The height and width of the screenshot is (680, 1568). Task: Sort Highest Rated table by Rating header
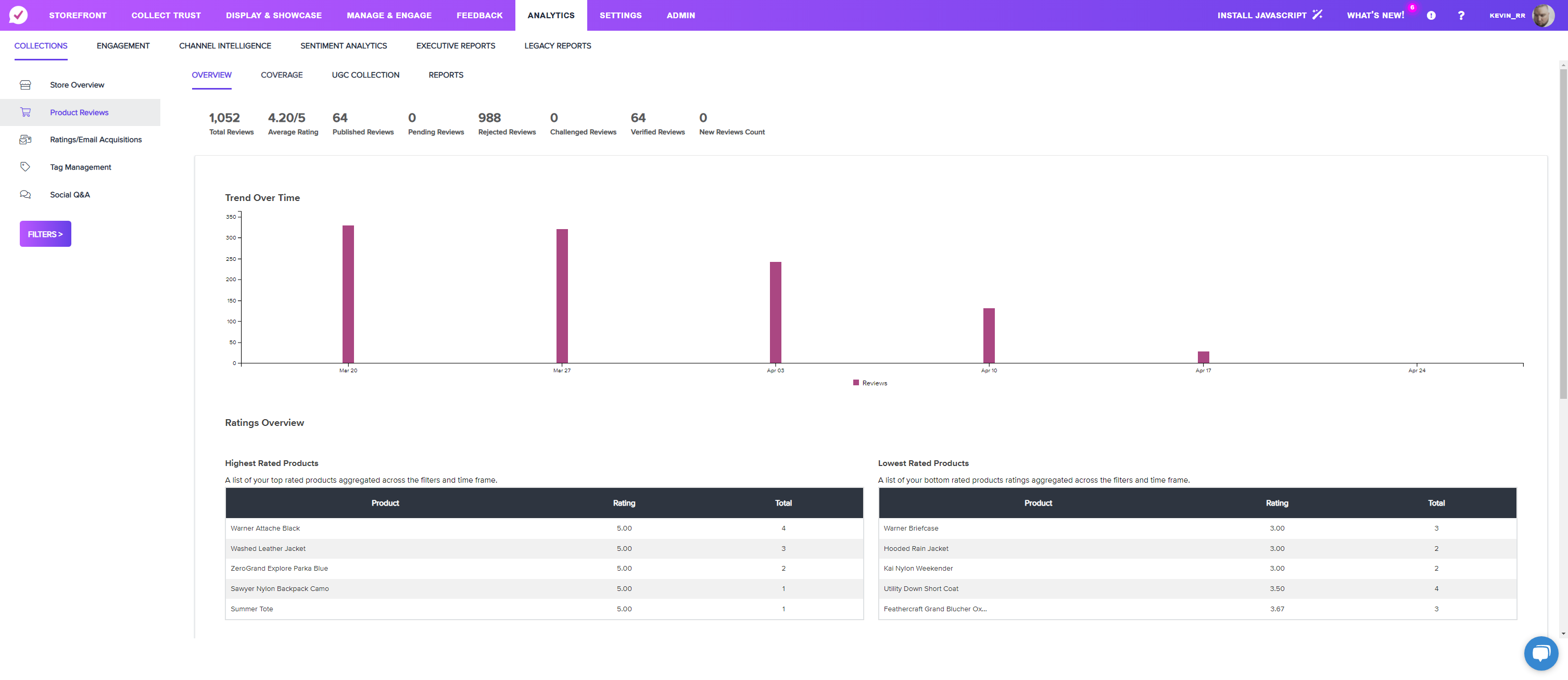point(625,503)
